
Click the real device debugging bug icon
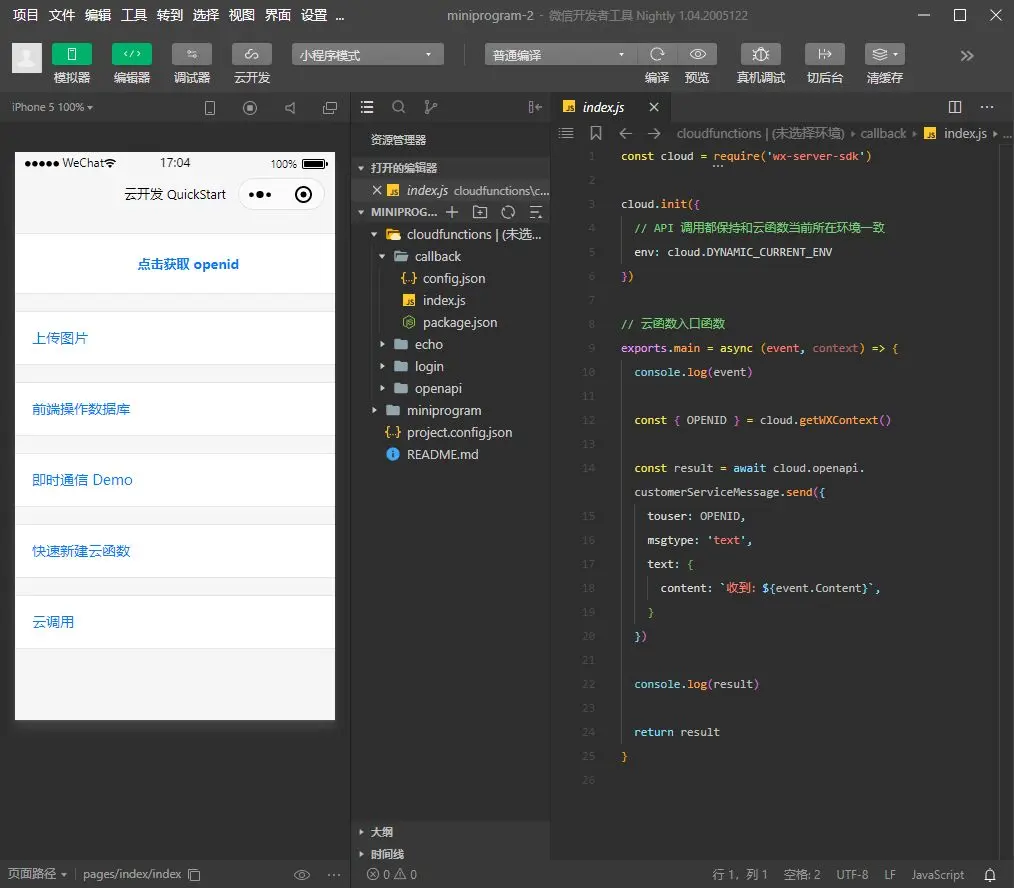[x=760, y=54]
